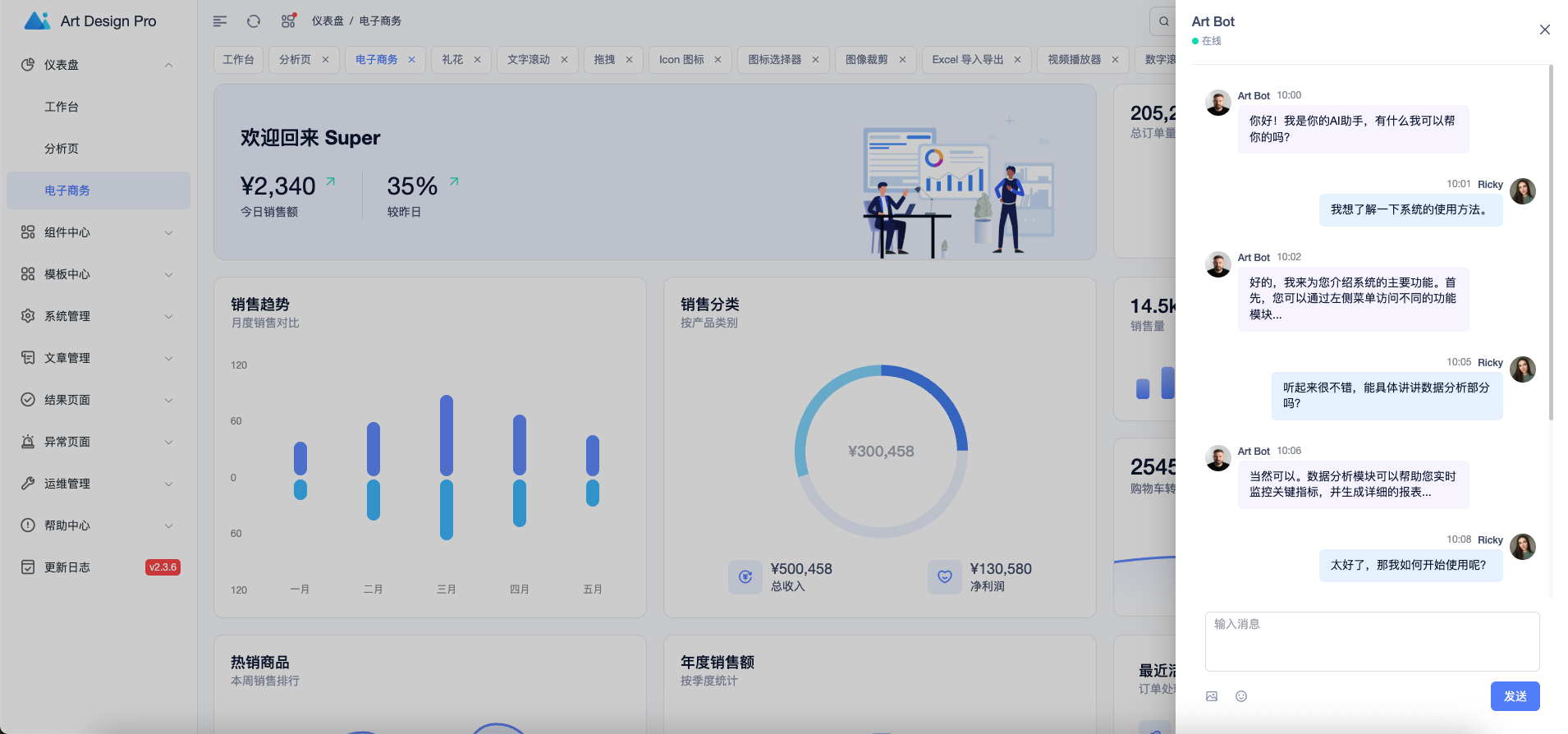Expand the 结果页面 menu chevron
Viewport: 1568px width, 734px height.
pos(169,400)
